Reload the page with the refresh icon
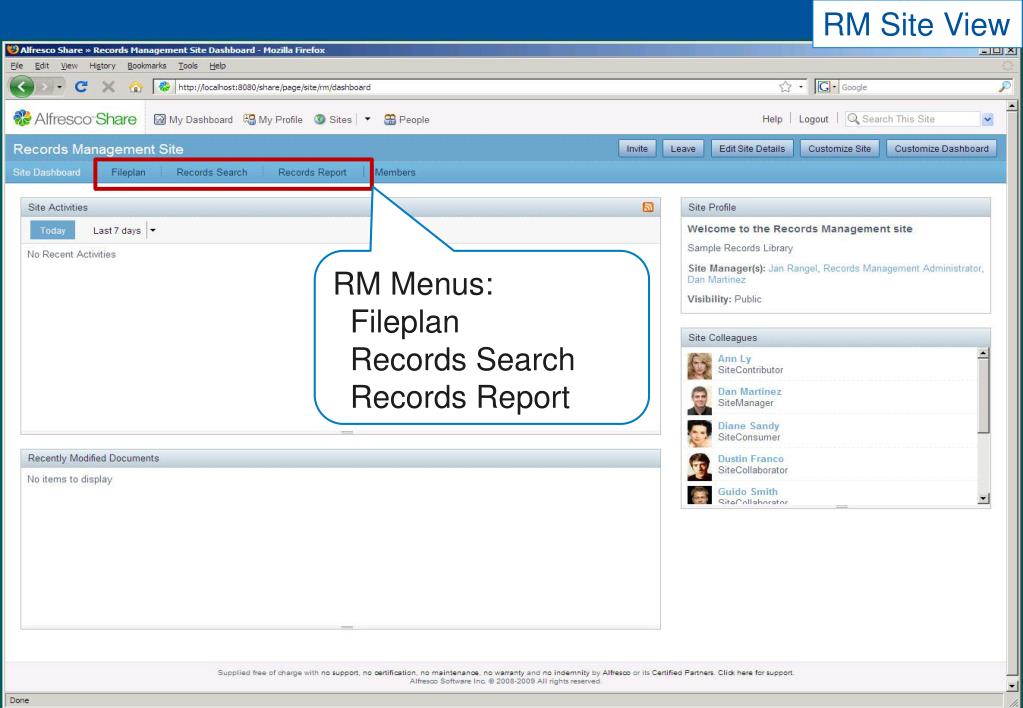This screenshot has height=708, width=1023. coord(81,86)
